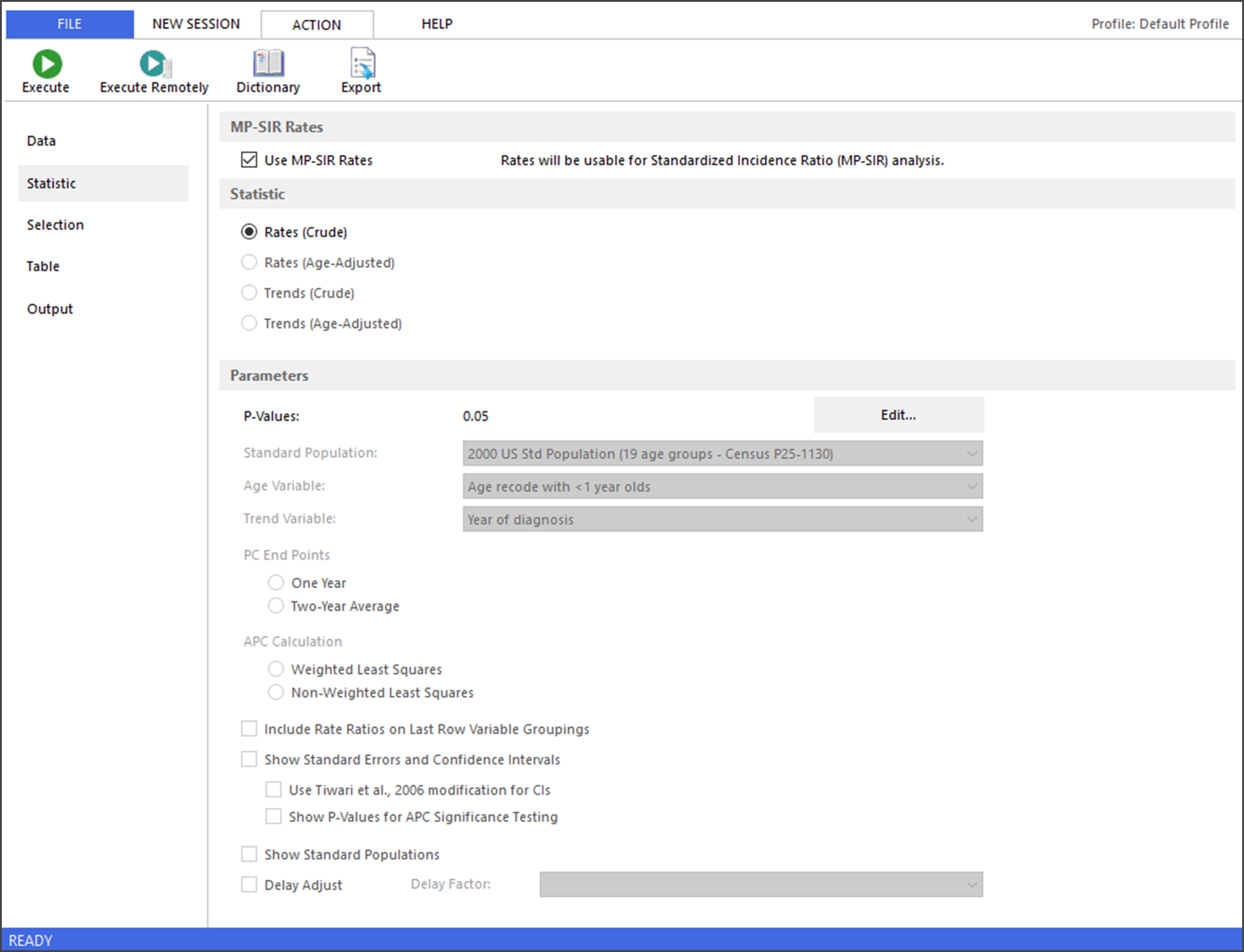Check the Delay Adjust checkbox
The height and width of the screenshot is (952, 1244).
(249, 884)
